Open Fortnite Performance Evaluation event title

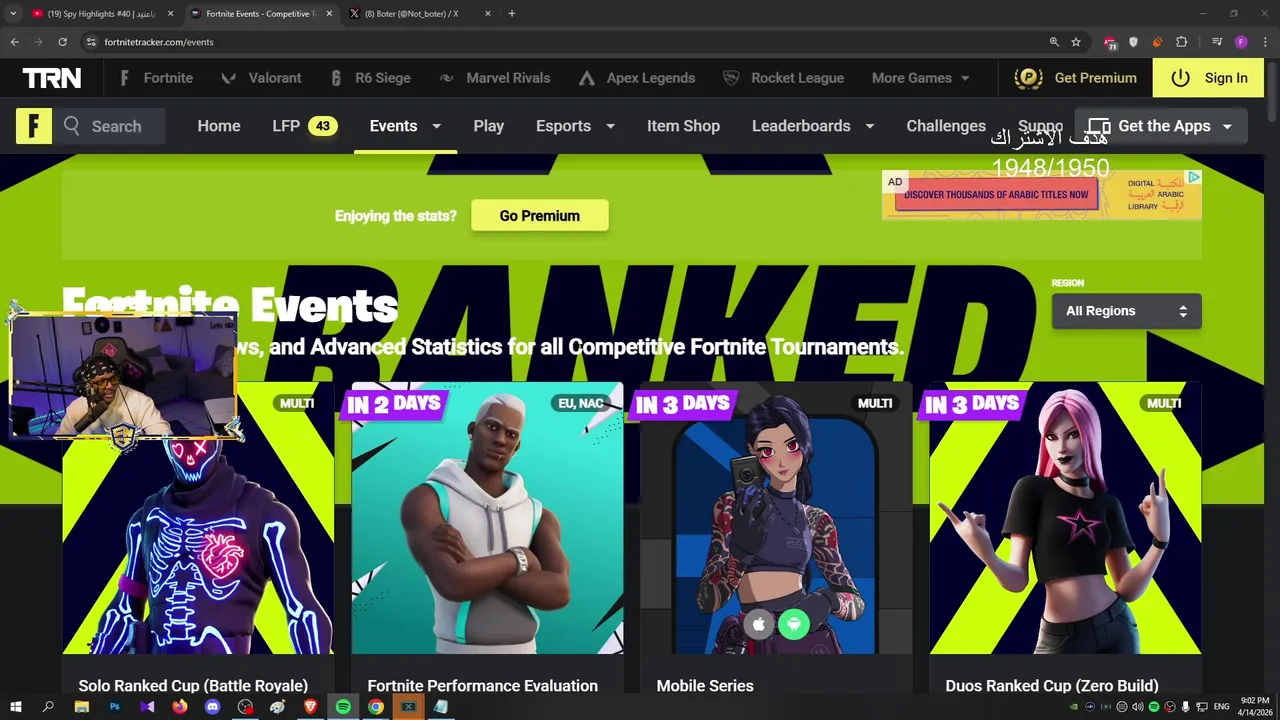pyautogui.click(x=482, y=686)
